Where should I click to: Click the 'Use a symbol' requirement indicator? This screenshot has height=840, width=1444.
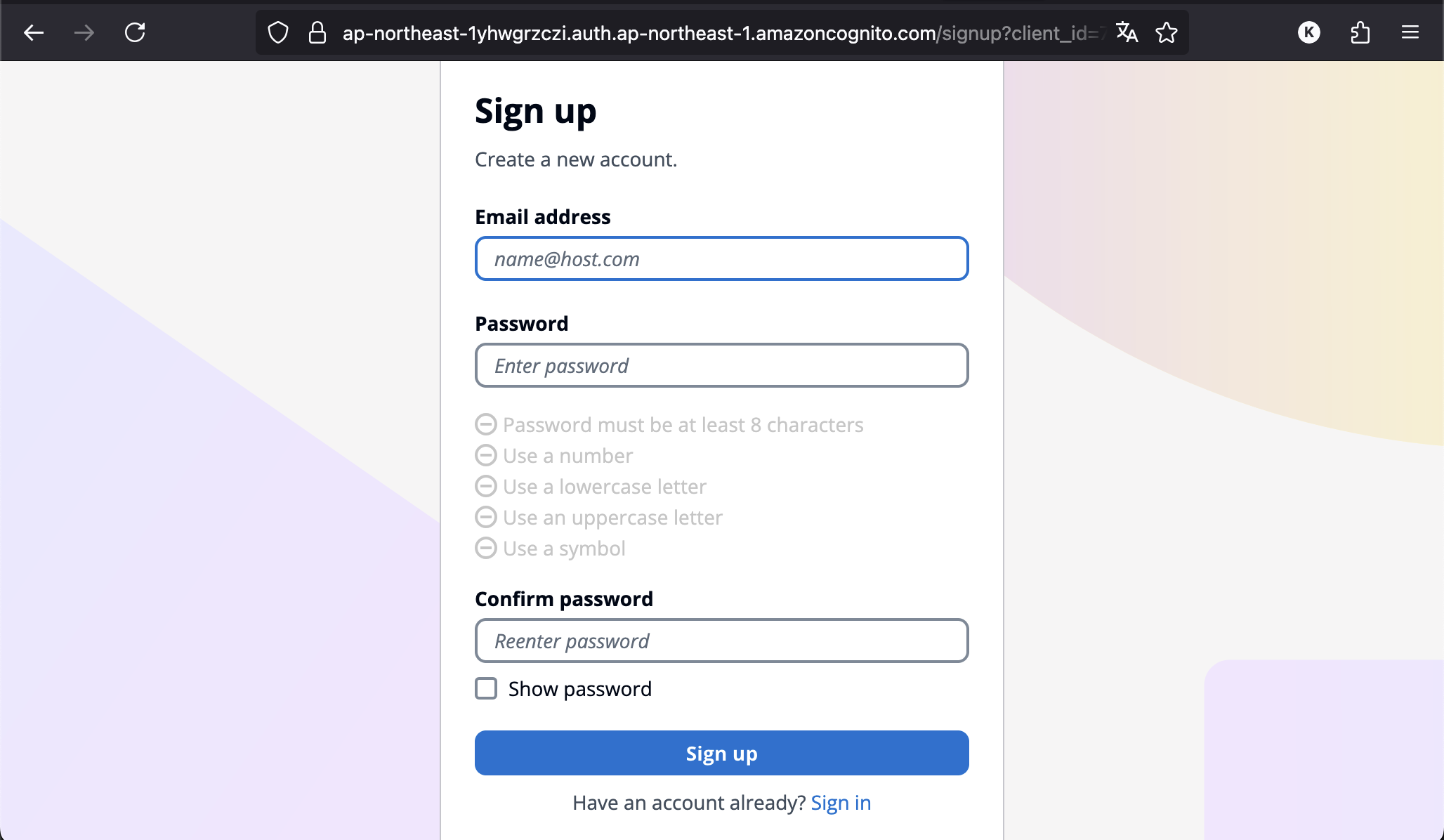click(486, 548)
